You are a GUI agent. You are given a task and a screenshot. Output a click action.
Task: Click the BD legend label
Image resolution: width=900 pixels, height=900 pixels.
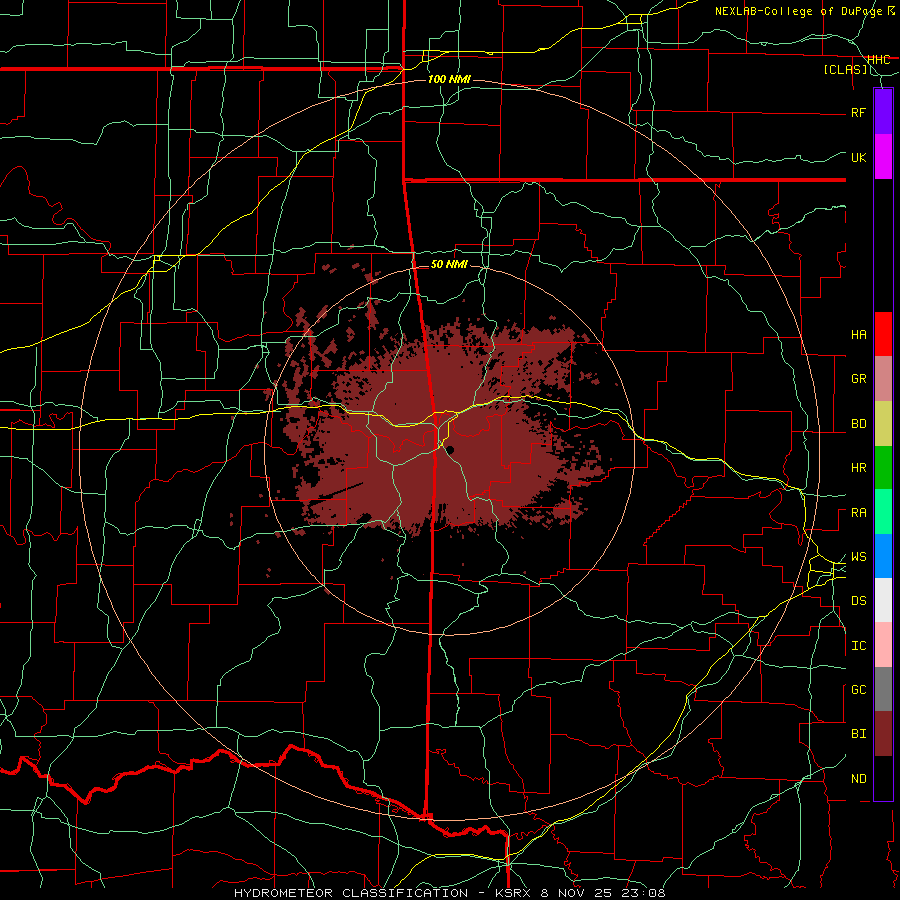(859, 424)
